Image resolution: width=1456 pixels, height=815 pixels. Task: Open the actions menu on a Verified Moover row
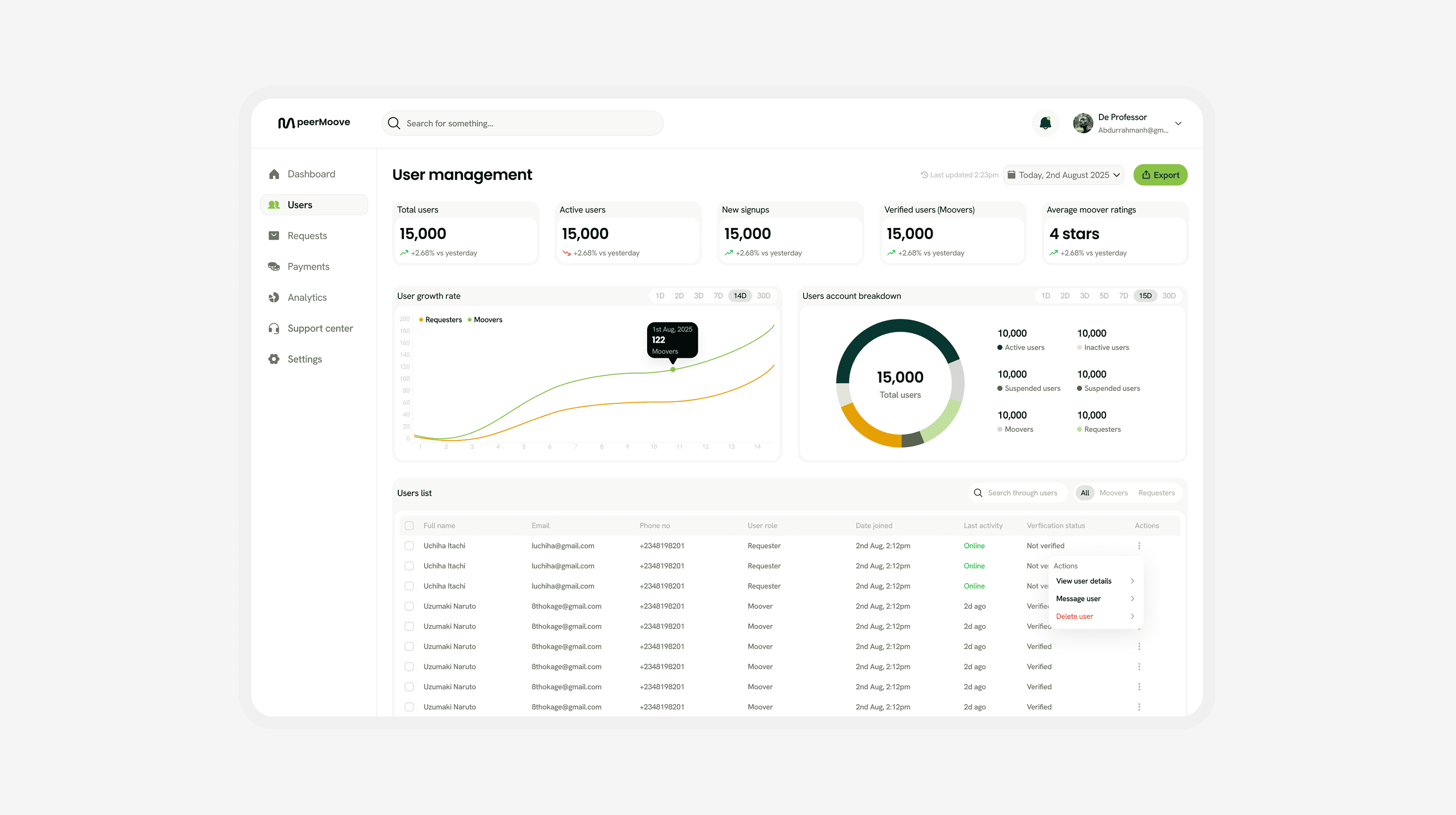pos(1140,646)
